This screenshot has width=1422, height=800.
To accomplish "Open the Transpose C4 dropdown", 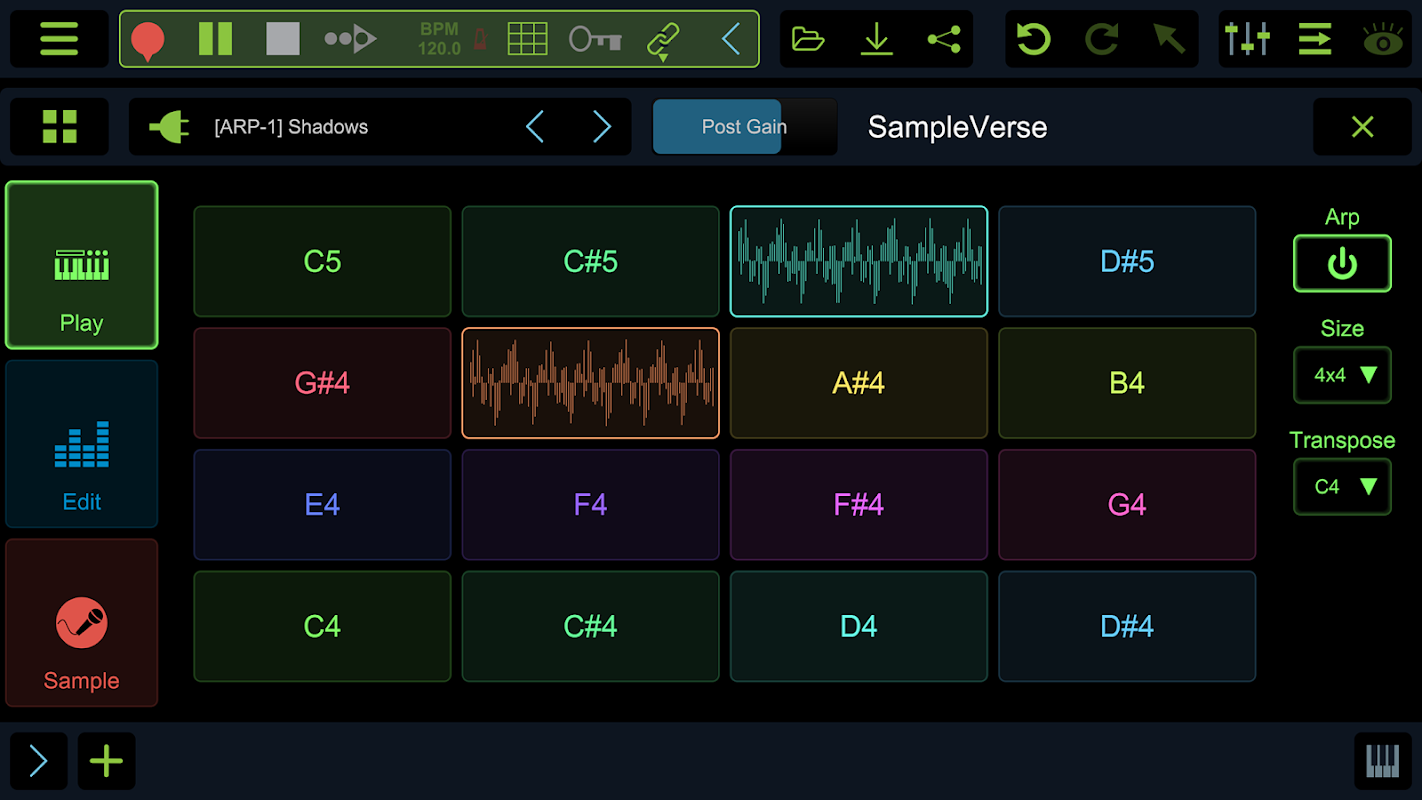I will 1341,487.
